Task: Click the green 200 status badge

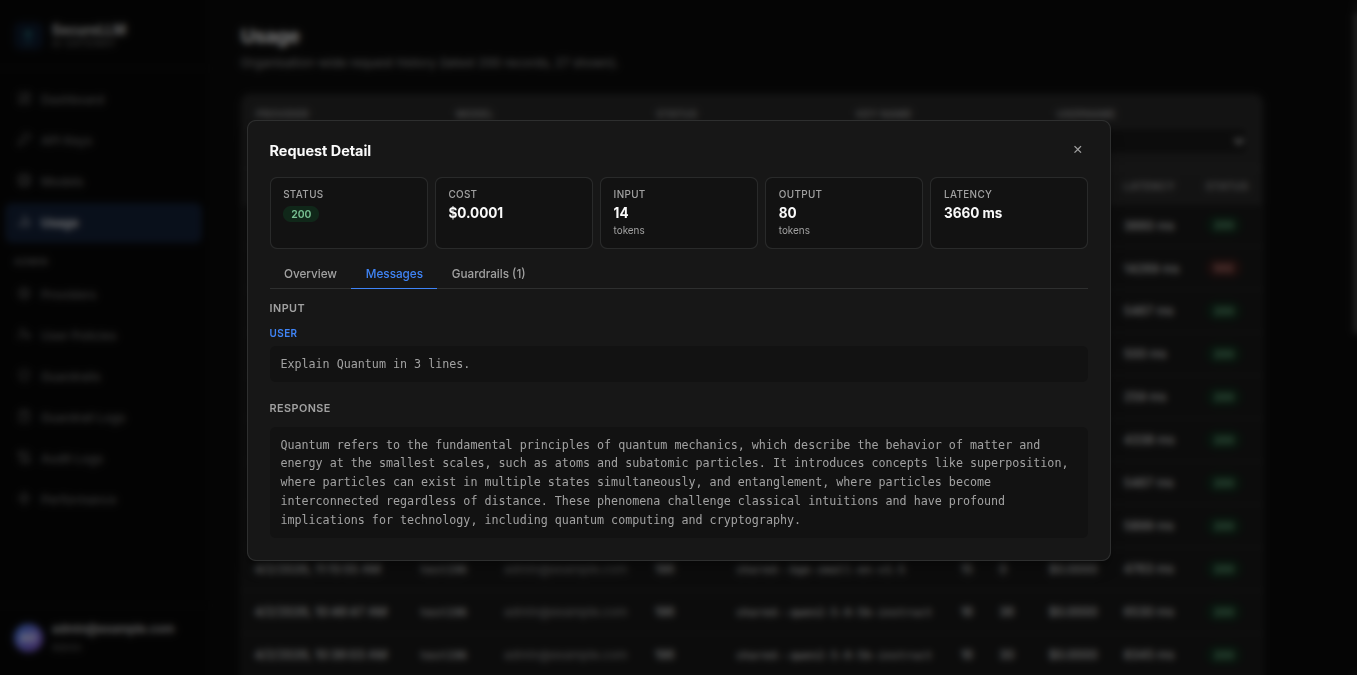Action: pyautogui.click(x=301, y=214)
